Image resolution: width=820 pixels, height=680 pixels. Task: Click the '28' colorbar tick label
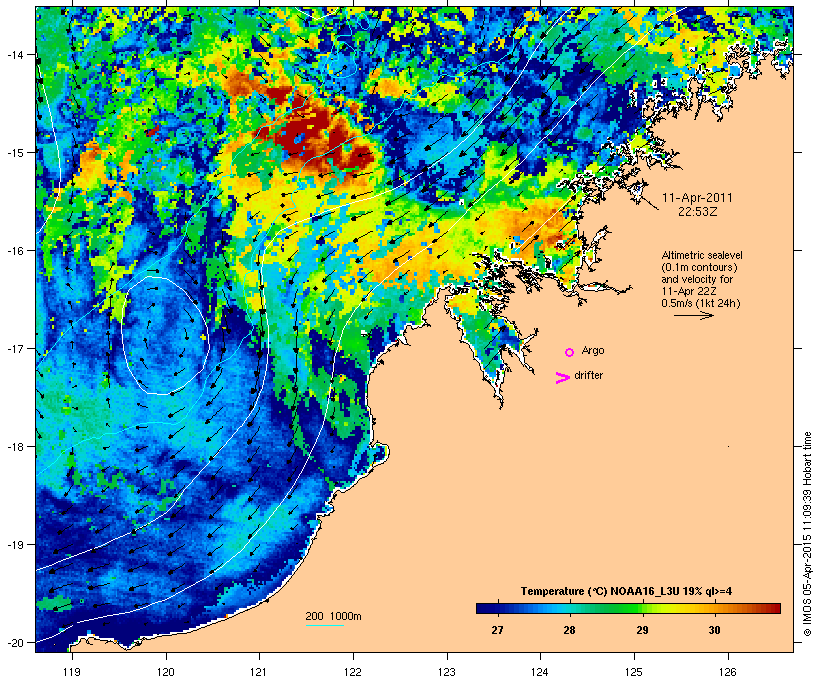(569, 630)
